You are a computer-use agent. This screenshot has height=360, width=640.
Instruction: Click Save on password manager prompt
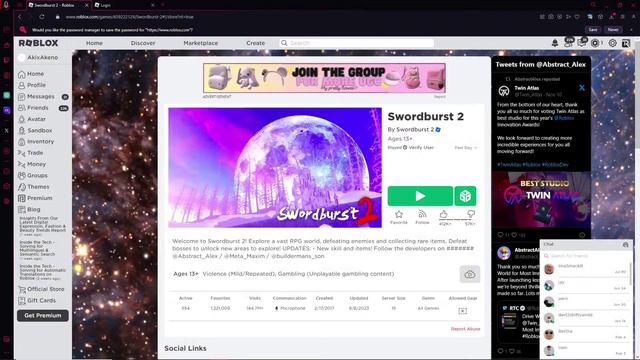(x=593, y=29)
